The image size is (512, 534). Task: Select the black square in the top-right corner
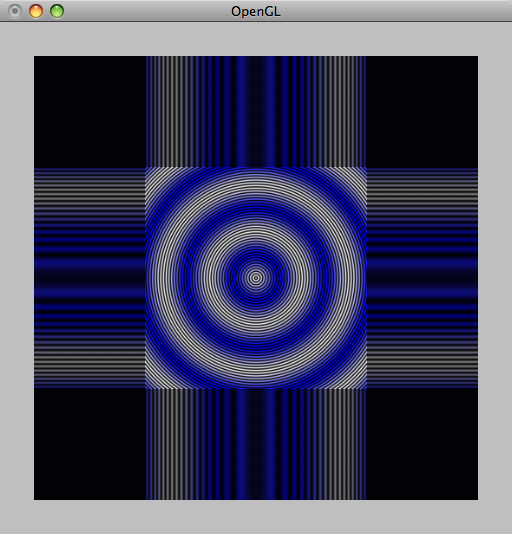click(422, 112)
